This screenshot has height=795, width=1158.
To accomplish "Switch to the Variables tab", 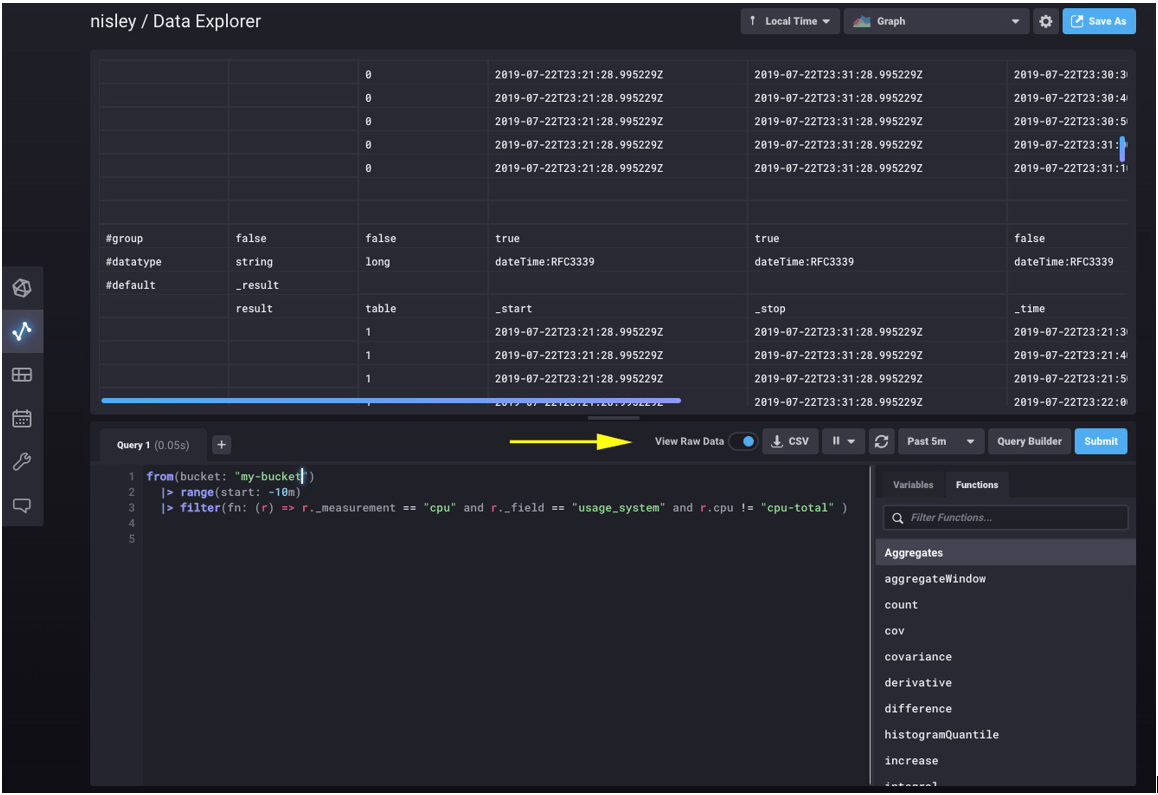I will point(912,485).
